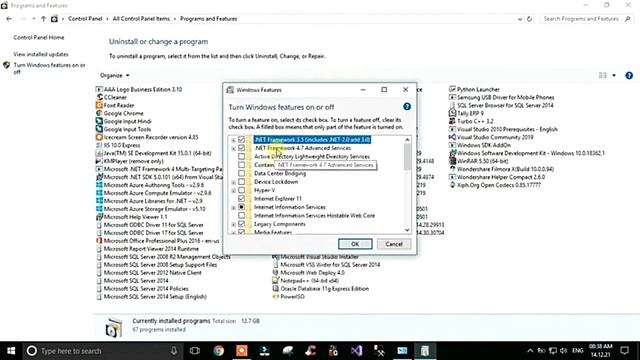Enable Device Lockdown checkbox
Image resolution: width=640 pixels, height=360 pixels.
[241, 182]
